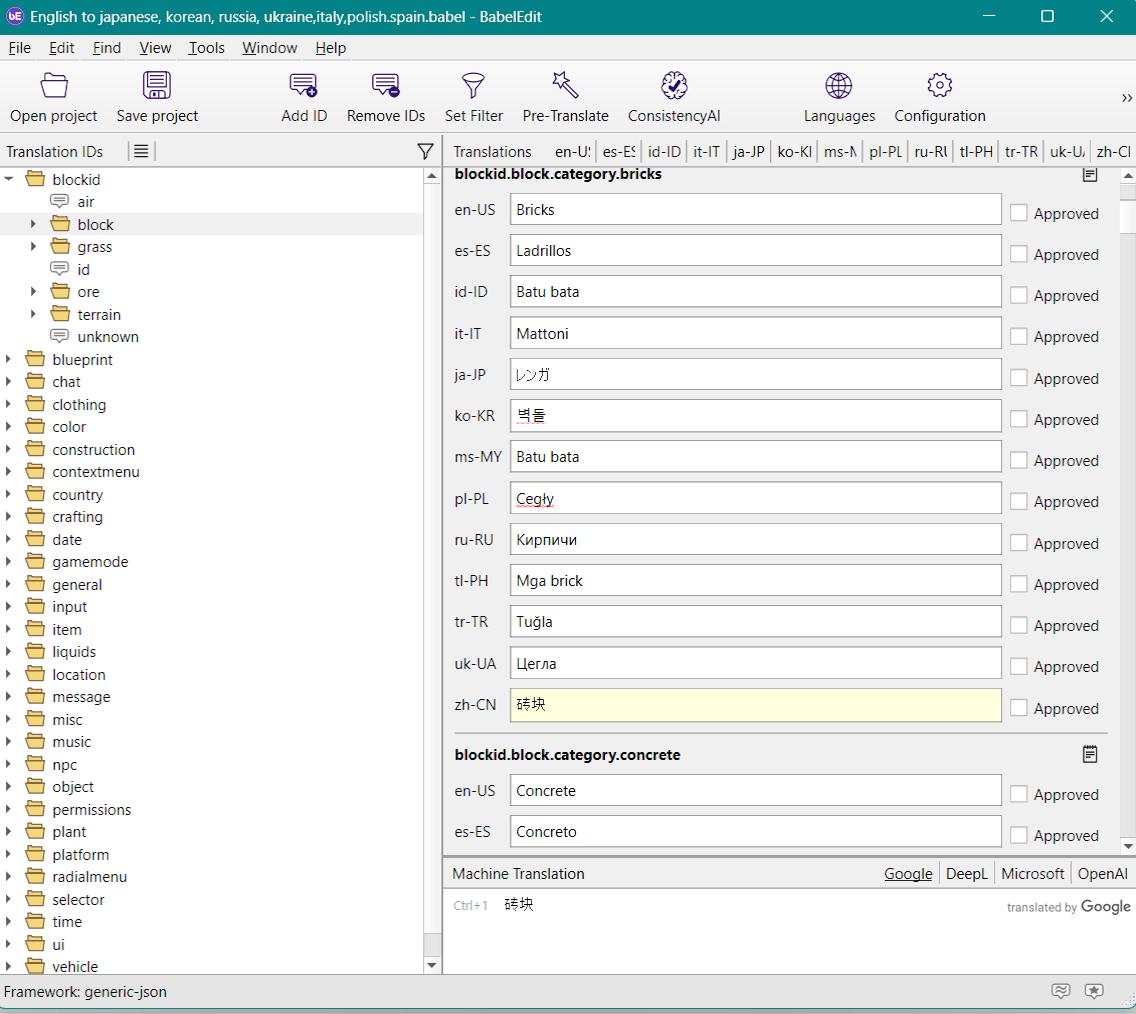
Task: Mark the ja-JP translation as Approved
Action: (1018, 378)
